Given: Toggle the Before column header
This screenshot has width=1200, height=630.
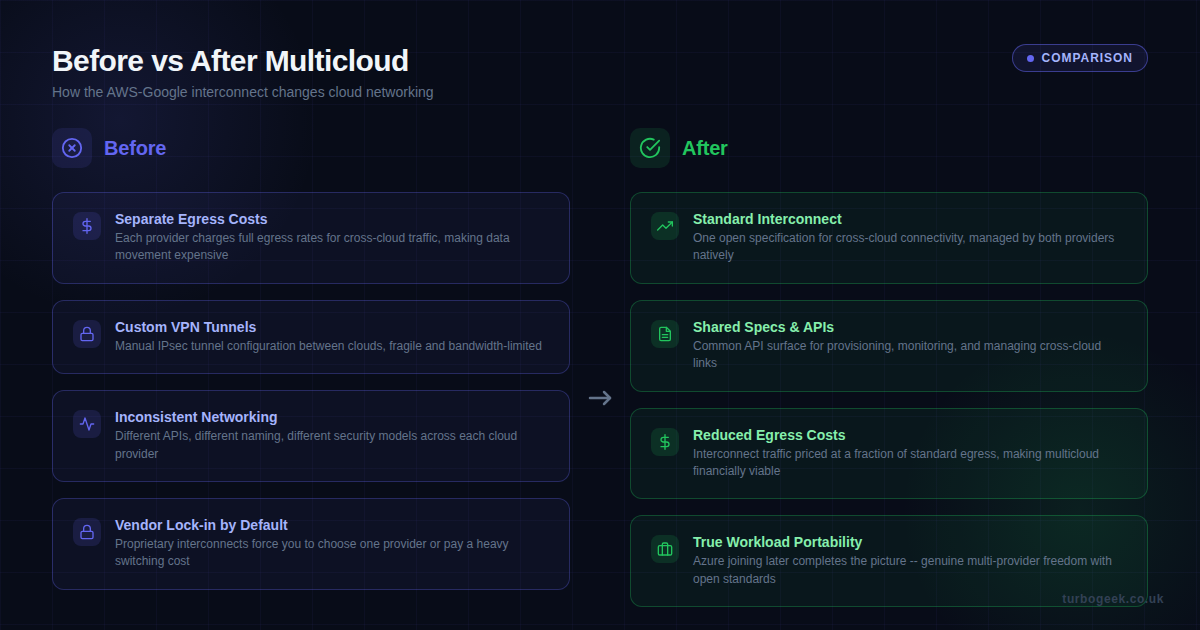Looking at the screenshot, I should click(x=135, y=147).
